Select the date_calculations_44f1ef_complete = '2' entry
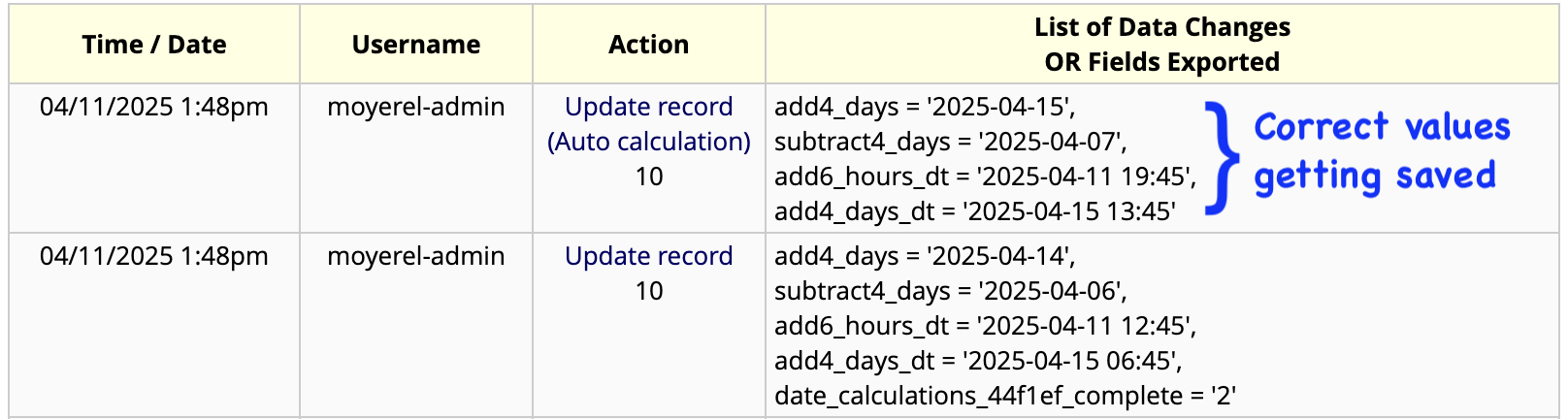The height and width of the screenshot is (419, 1568). (1005, 396)
